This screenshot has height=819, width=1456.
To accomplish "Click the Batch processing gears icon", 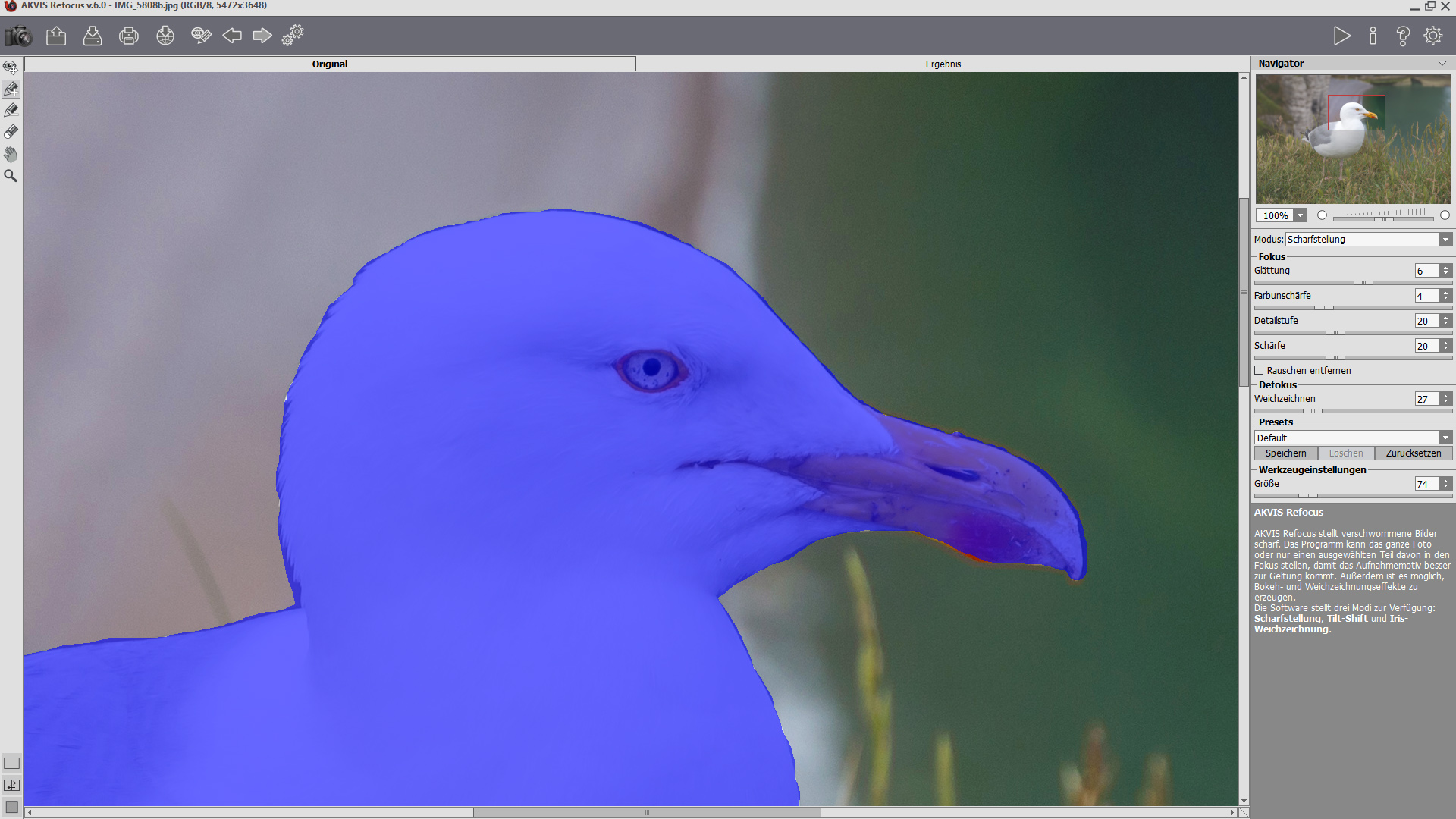I will 293,36.
